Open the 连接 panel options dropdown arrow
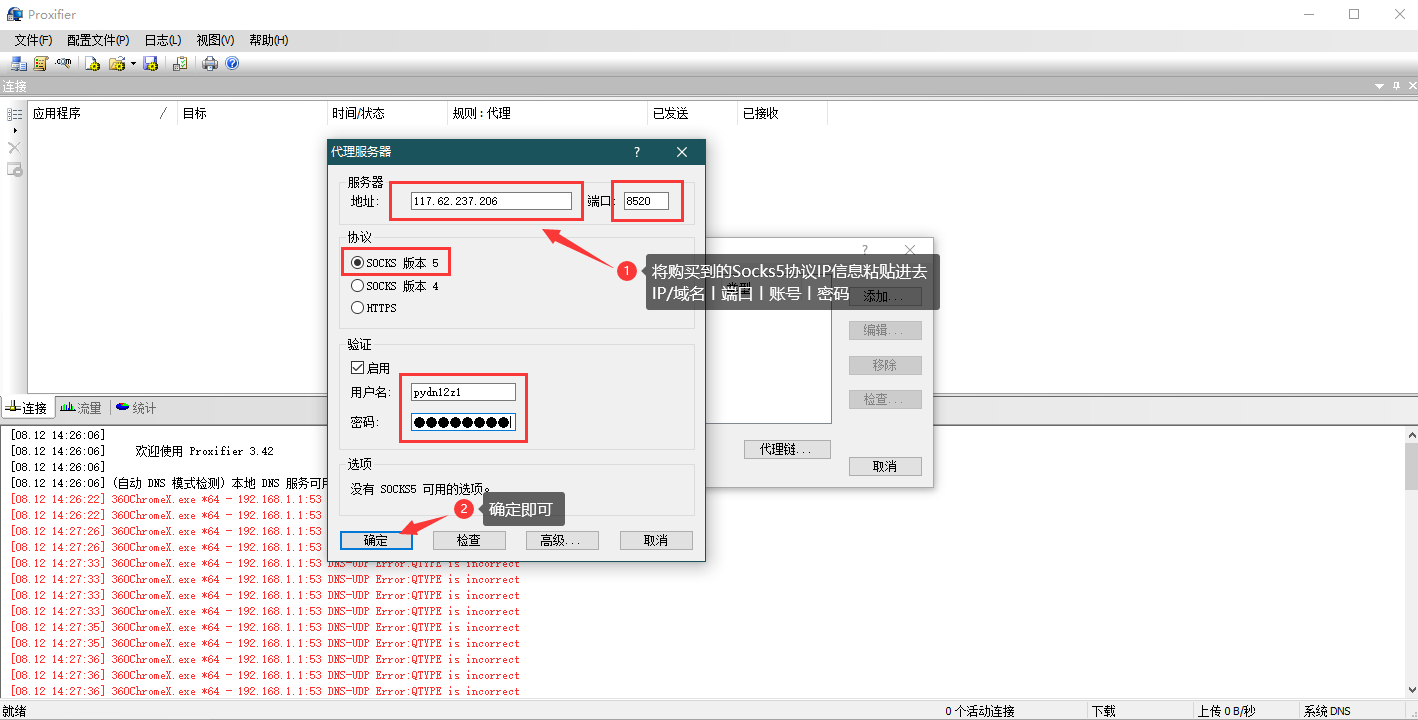This screenshot has height=720, width=1418. point(1380,86)
